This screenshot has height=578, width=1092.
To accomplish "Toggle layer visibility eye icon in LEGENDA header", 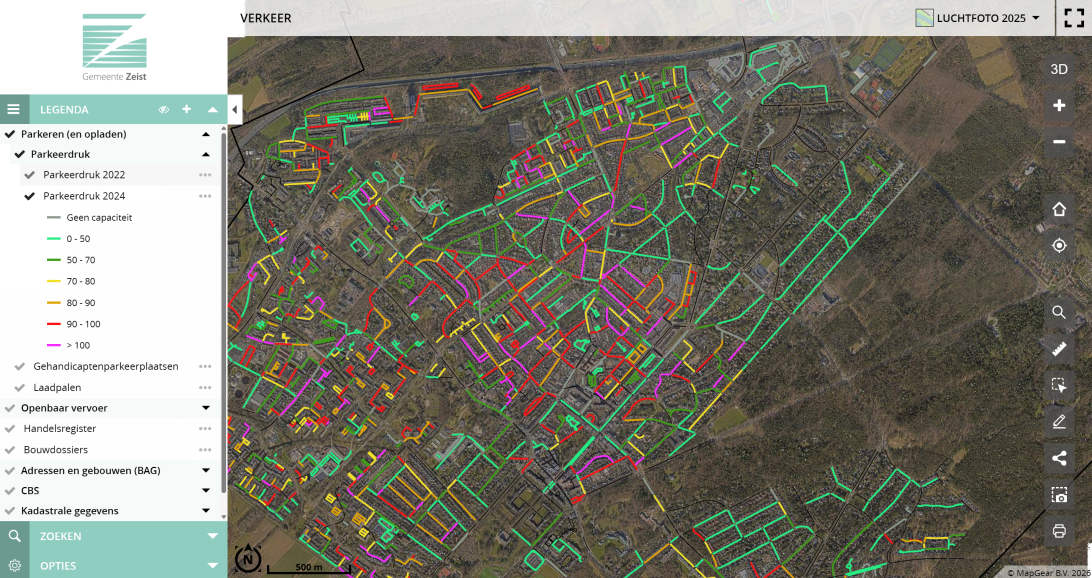I will pos(164,109).
